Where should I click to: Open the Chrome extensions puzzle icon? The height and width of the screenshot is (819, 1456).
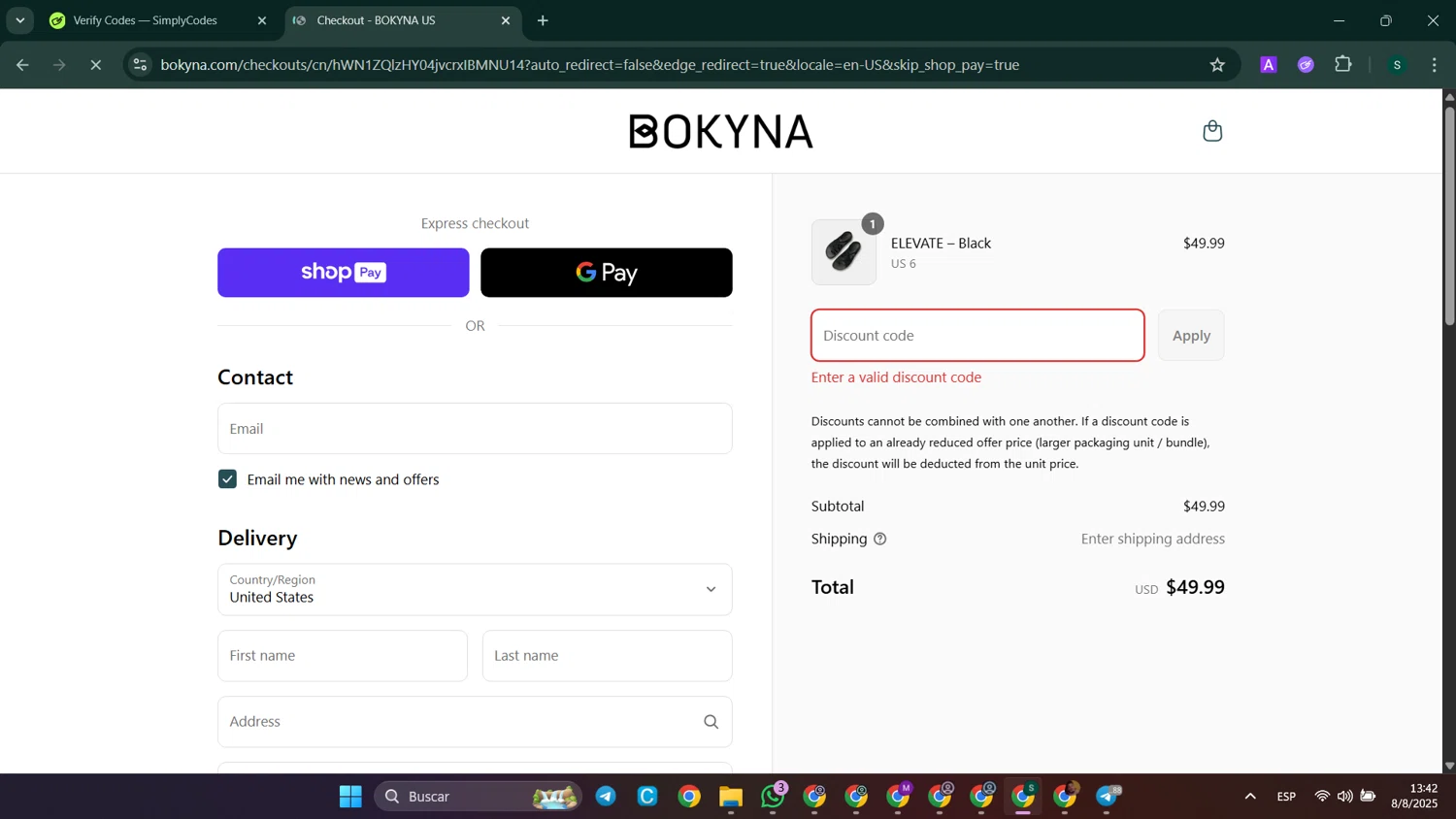1343,65
